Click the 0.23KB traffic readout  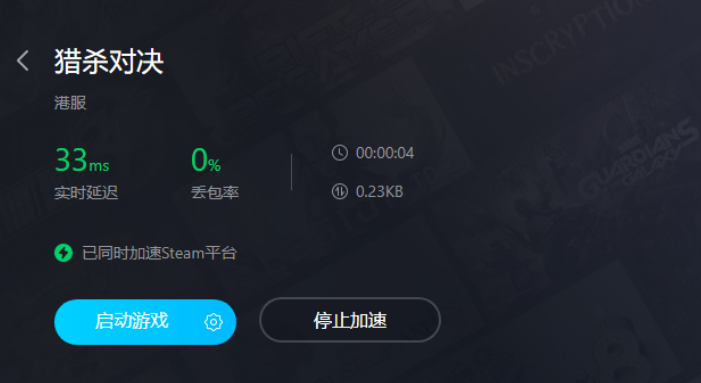tap(380, 192)
